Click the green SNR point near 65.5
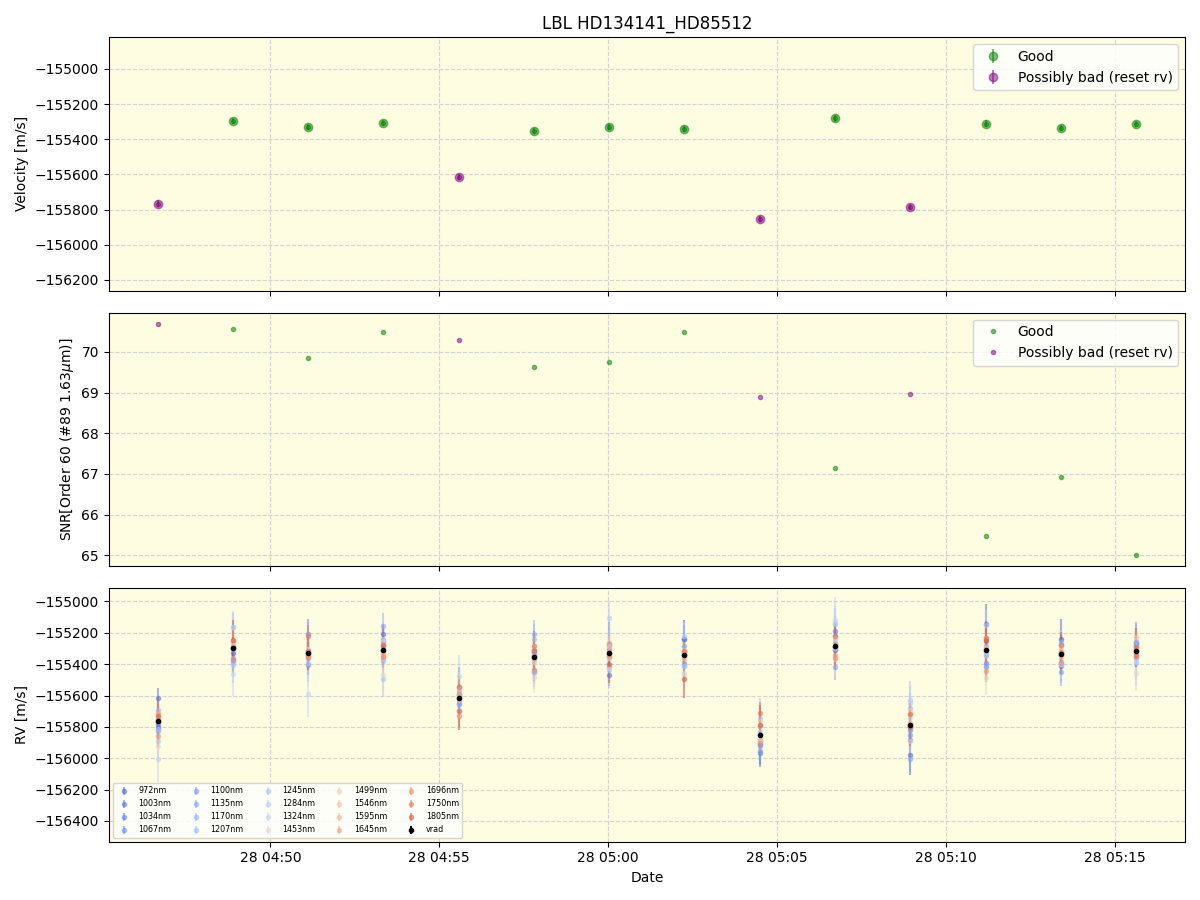This screenshot has height=900, width=1200. click(x=986, y=536)
